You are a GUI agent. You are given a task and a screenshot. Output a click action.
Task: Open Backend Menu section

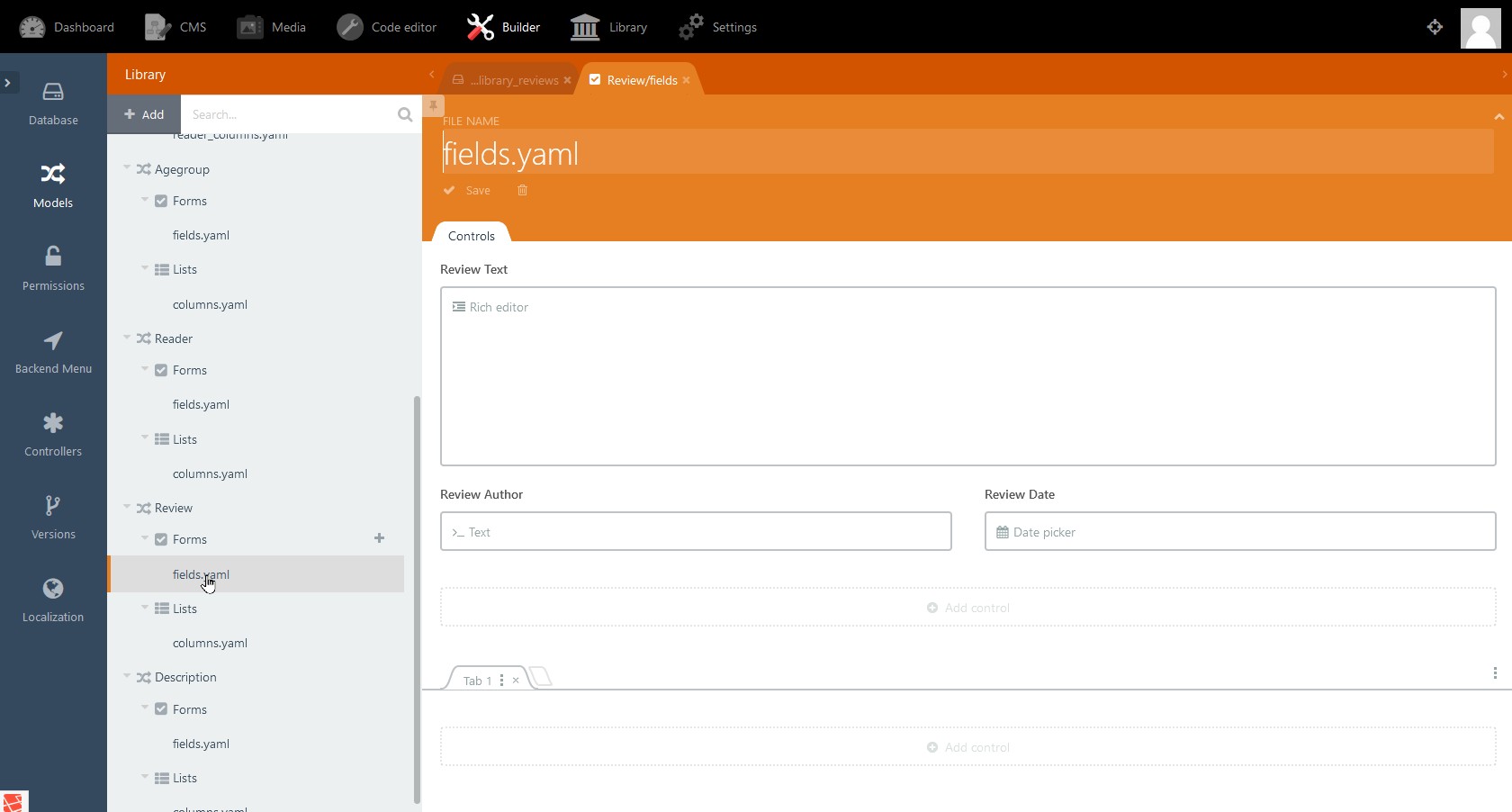[x=53, y=352]
